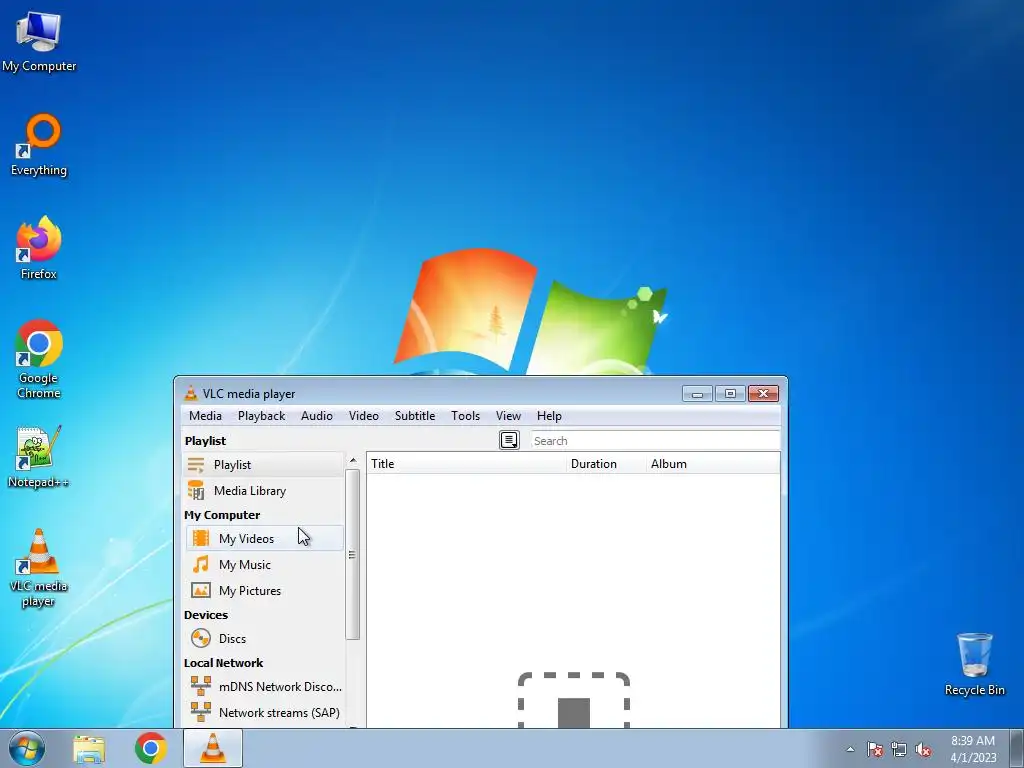Show hidden system tray icons
This screenshot has width=1024, height=768.
point(850,749)
